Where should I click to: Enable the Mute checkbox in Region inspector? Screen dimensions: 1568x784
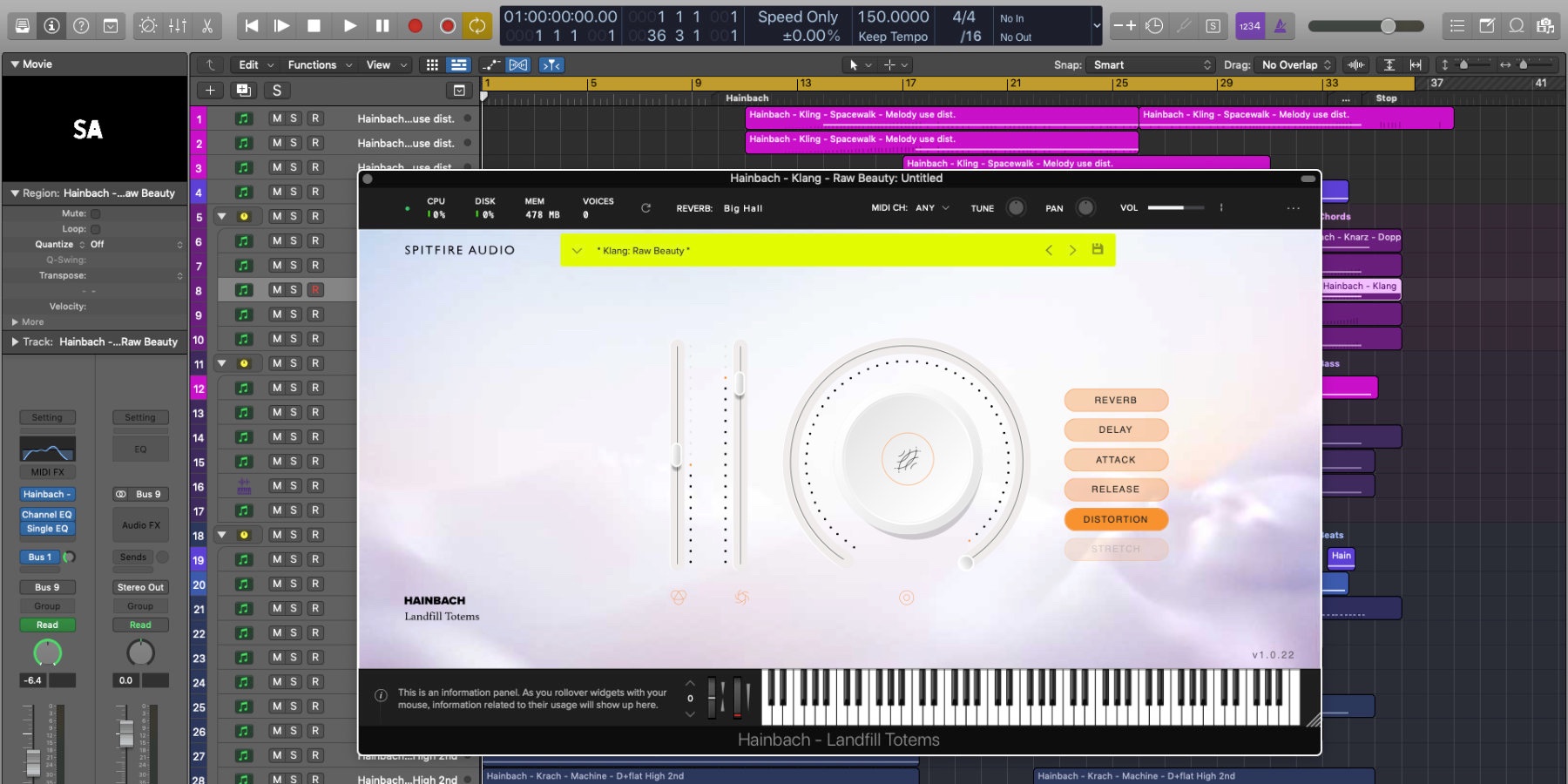pos(96,213)
